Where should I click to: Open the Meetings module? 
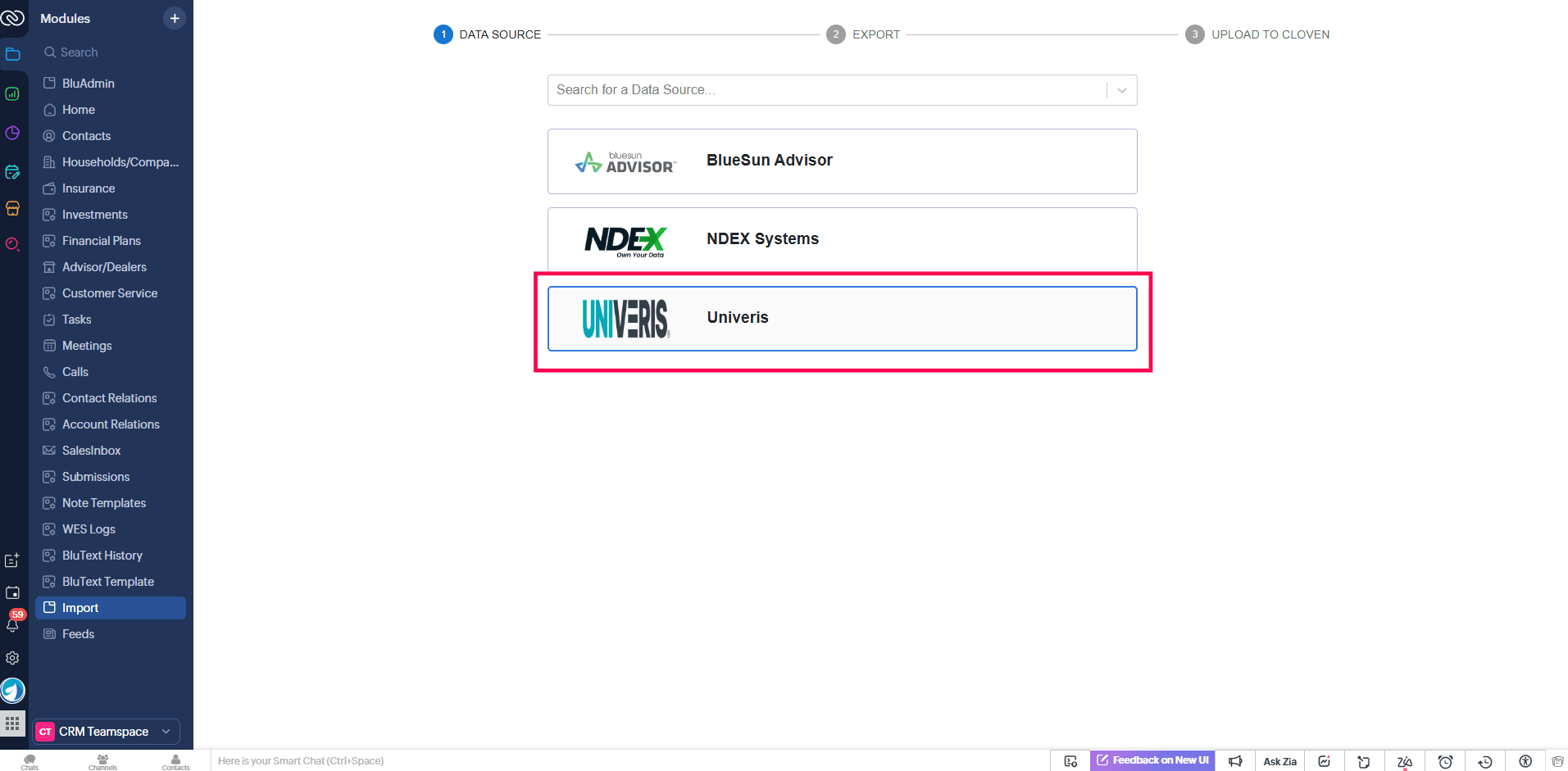[111, 346]
